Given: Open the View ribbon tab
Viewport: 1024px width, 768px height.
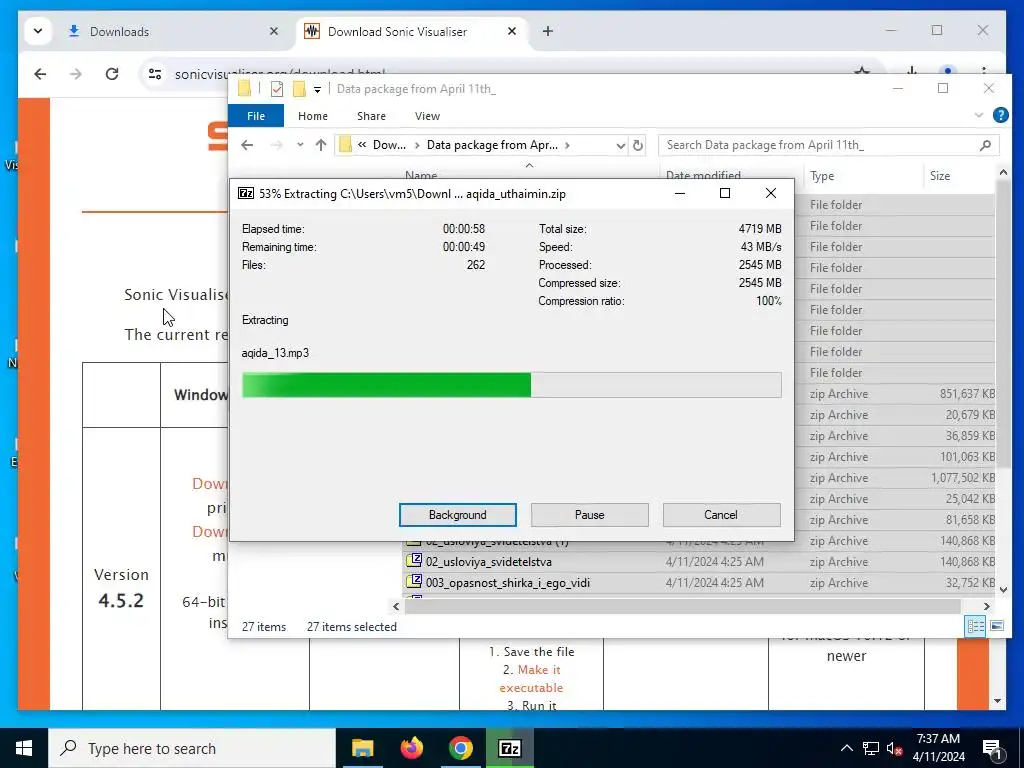Looking at the screenshot, I should (427, 116).
